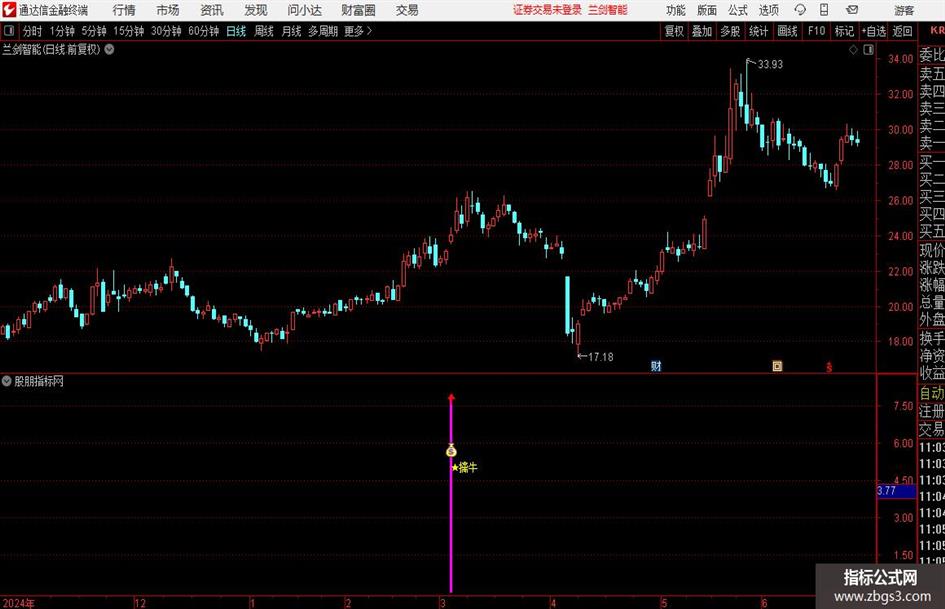Open the 公式 menu
The image size is (945, 609).
point(738,10)
